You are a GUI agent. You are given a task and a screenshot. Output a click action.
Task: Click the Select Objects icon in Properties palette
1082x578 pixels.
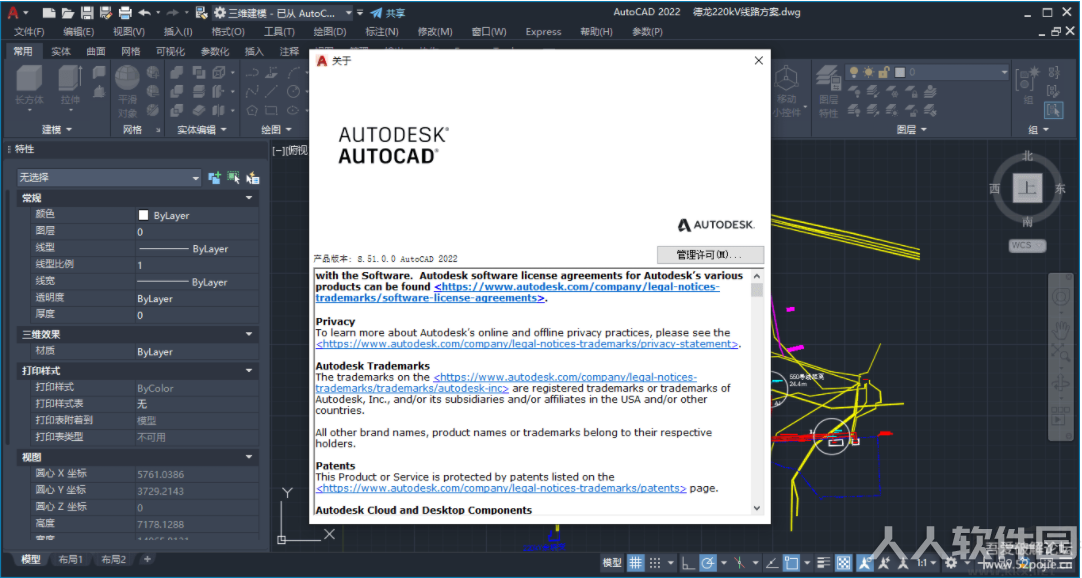[234, 178]
